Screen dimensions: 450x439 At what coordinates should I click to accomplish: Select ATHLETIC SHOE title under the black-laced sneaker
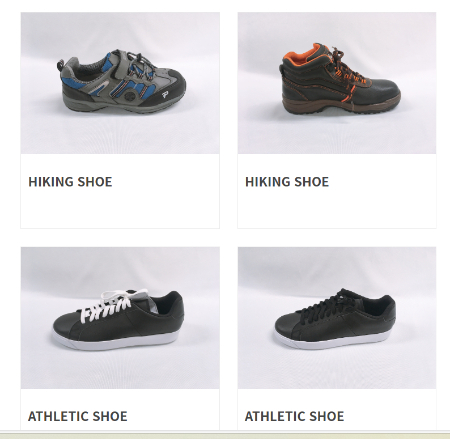294,416
